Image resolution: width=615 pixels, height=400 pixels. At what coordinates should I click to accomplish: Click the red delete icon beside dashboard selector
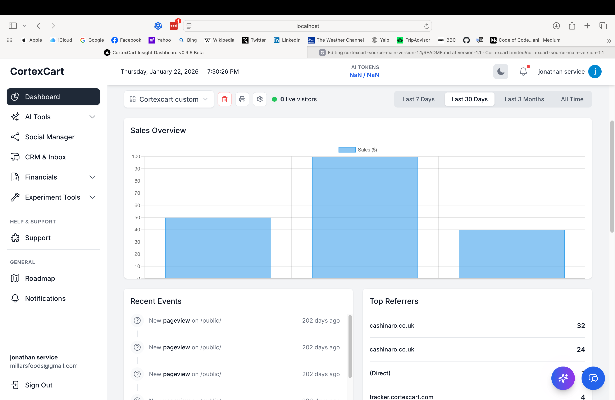[x=225, y=99]
